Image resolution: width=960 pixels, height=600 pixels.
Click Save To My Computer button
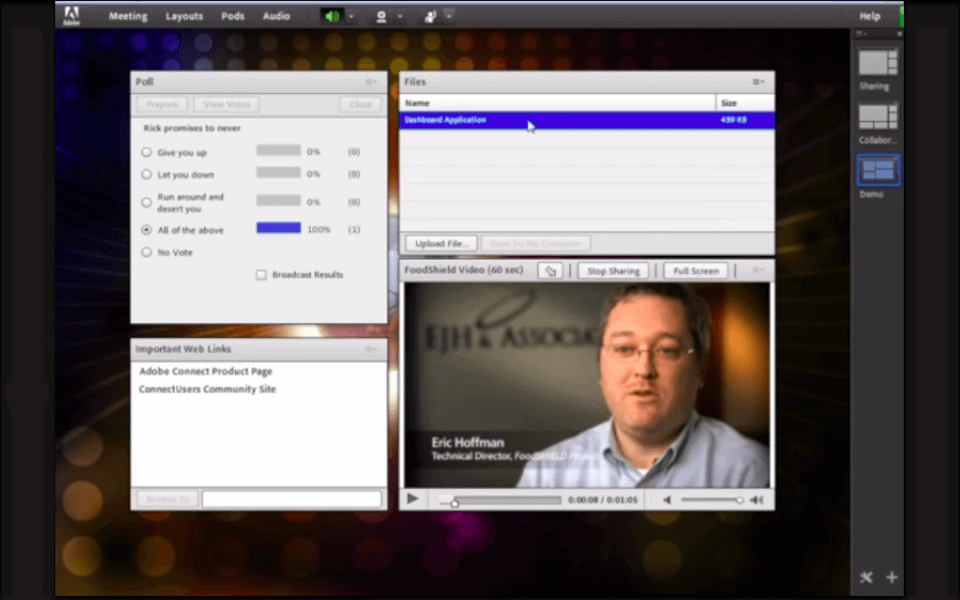(x=536, y=244)
